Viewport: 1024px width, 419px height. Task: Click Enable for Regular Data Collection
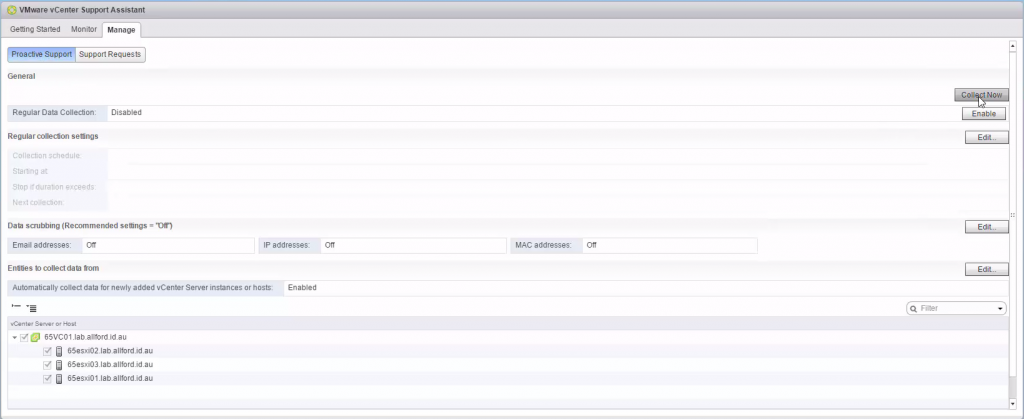tap(984, 114)
